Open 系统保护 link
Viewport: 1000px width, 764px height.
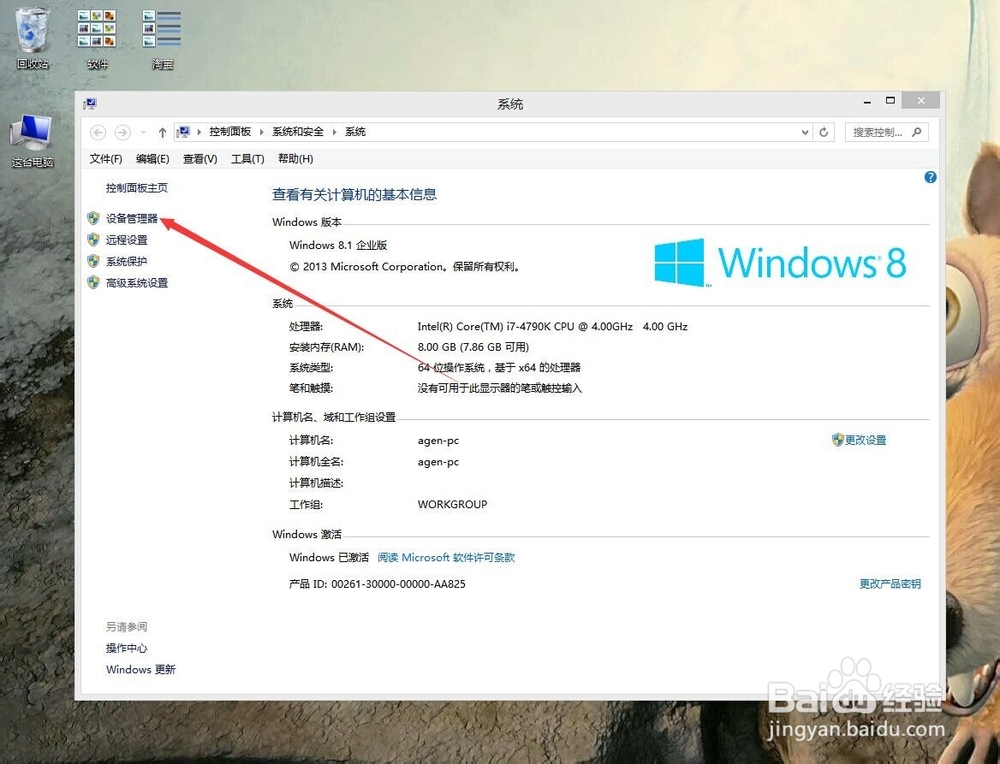pyautogui.click(x=126, y=261)
